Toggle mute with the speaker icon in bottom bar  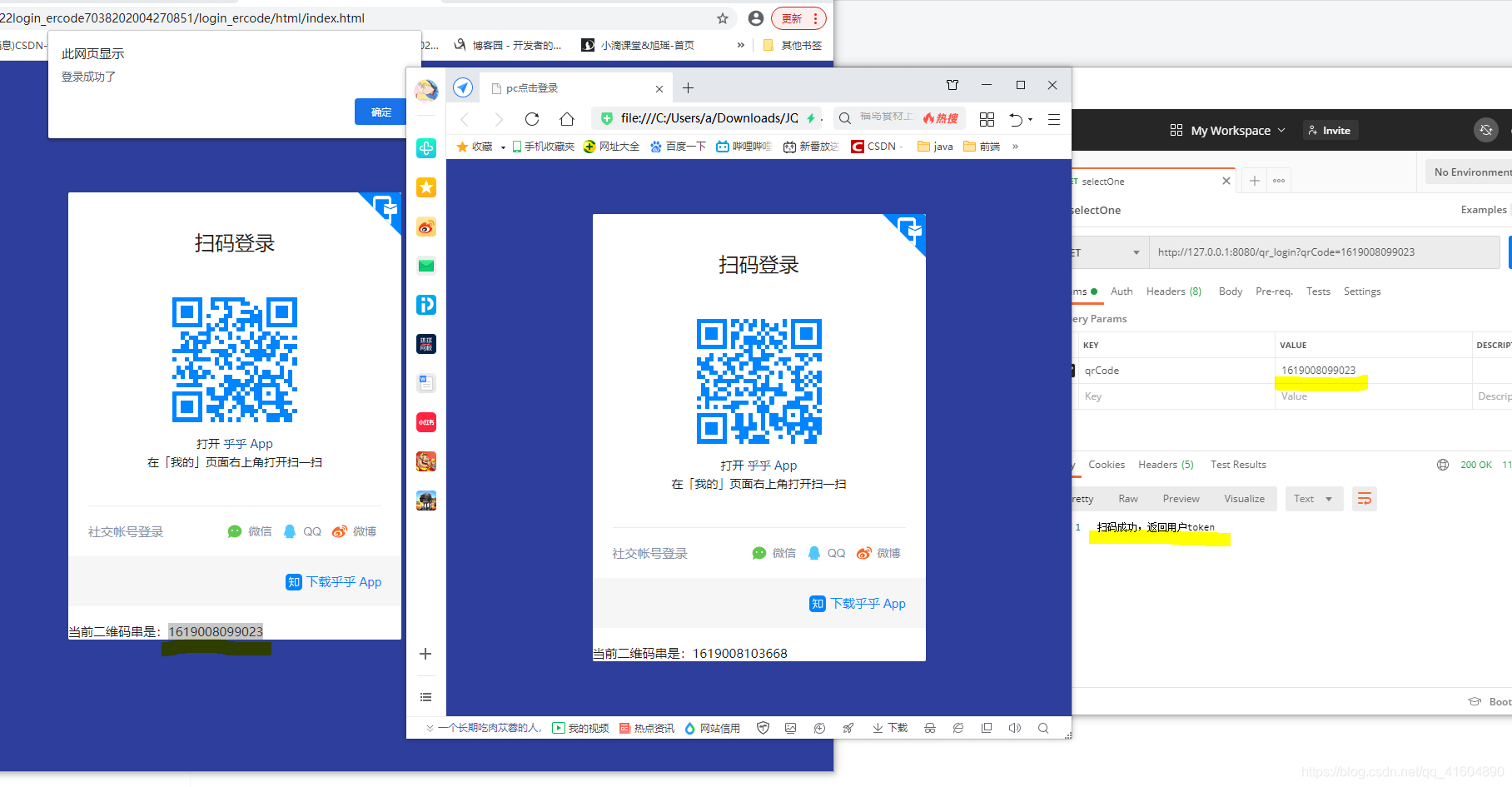(x=1014, y=727)
